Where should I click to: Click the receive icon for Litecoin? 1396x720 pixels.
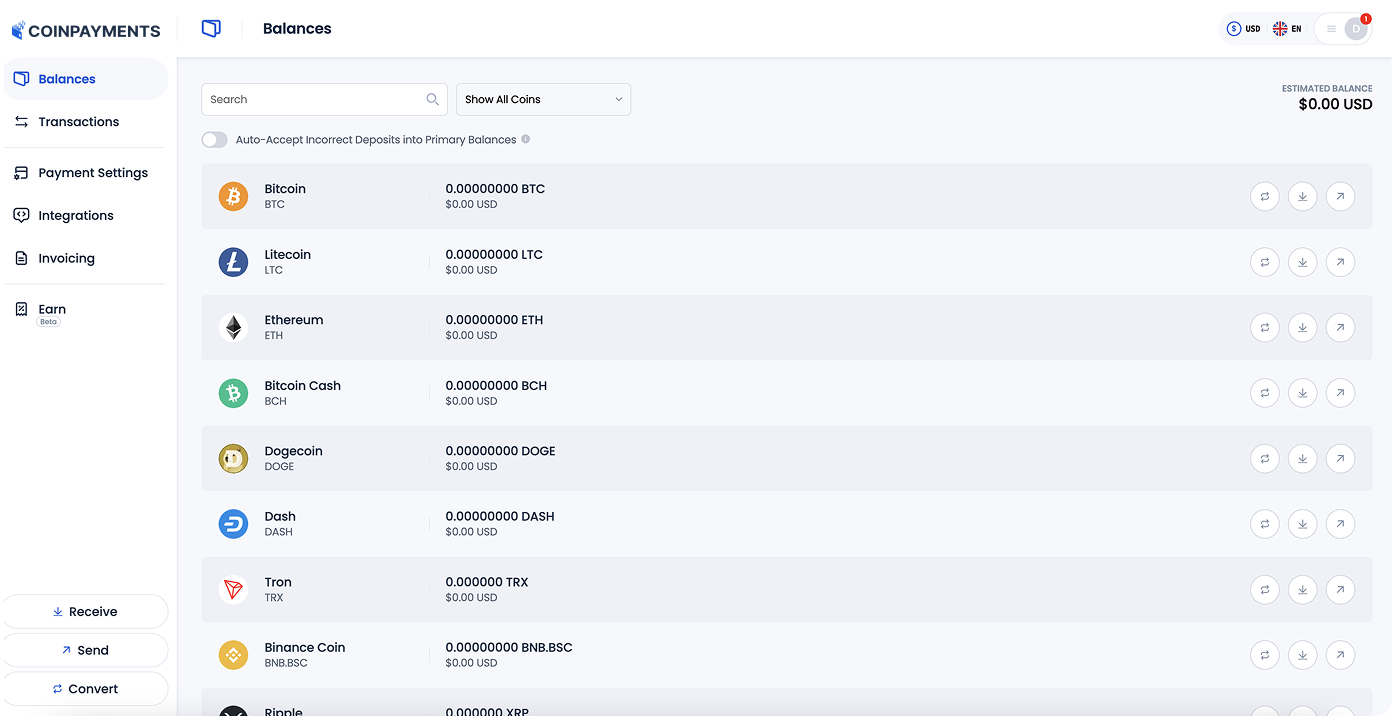pyautogui.click(x=1302, y=262)
